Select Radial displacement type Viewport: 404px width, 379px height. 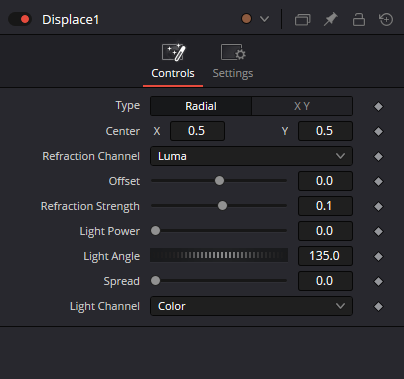coord(201,106)
